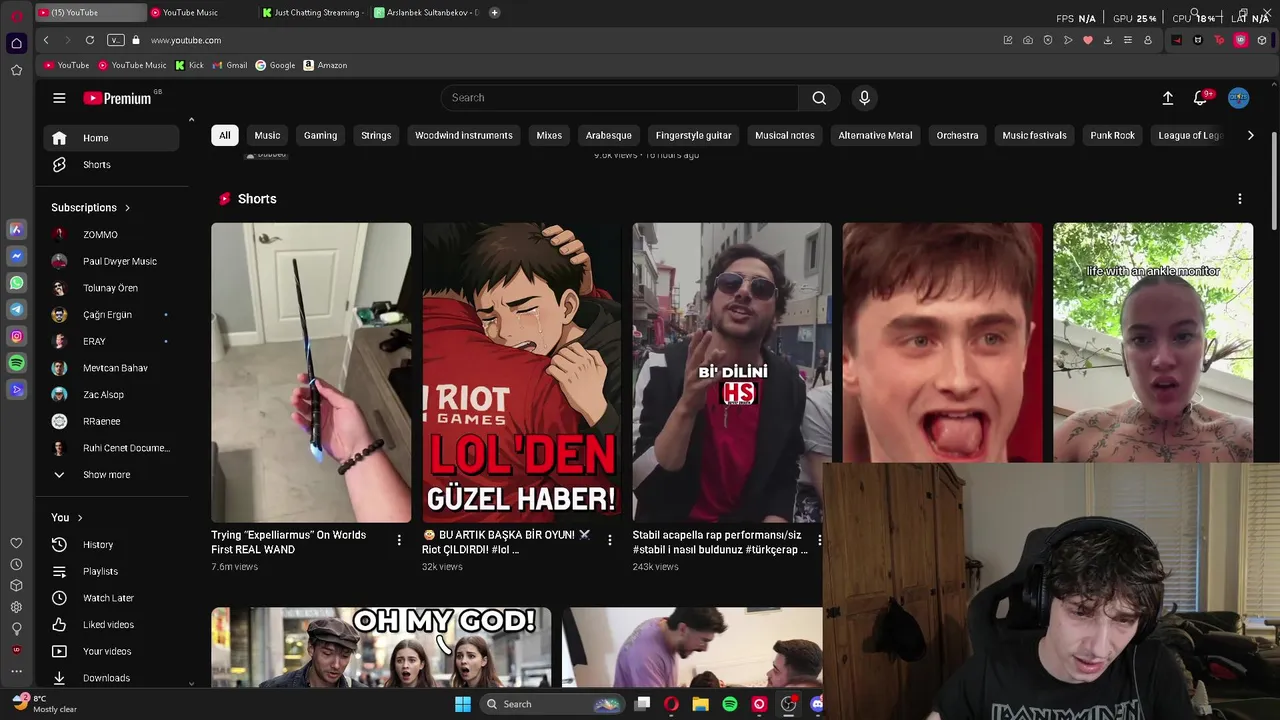Viewport: 1280px width, 720px height.
Task: Go to Home in YouTube sidebar
Action: [111, 138]
